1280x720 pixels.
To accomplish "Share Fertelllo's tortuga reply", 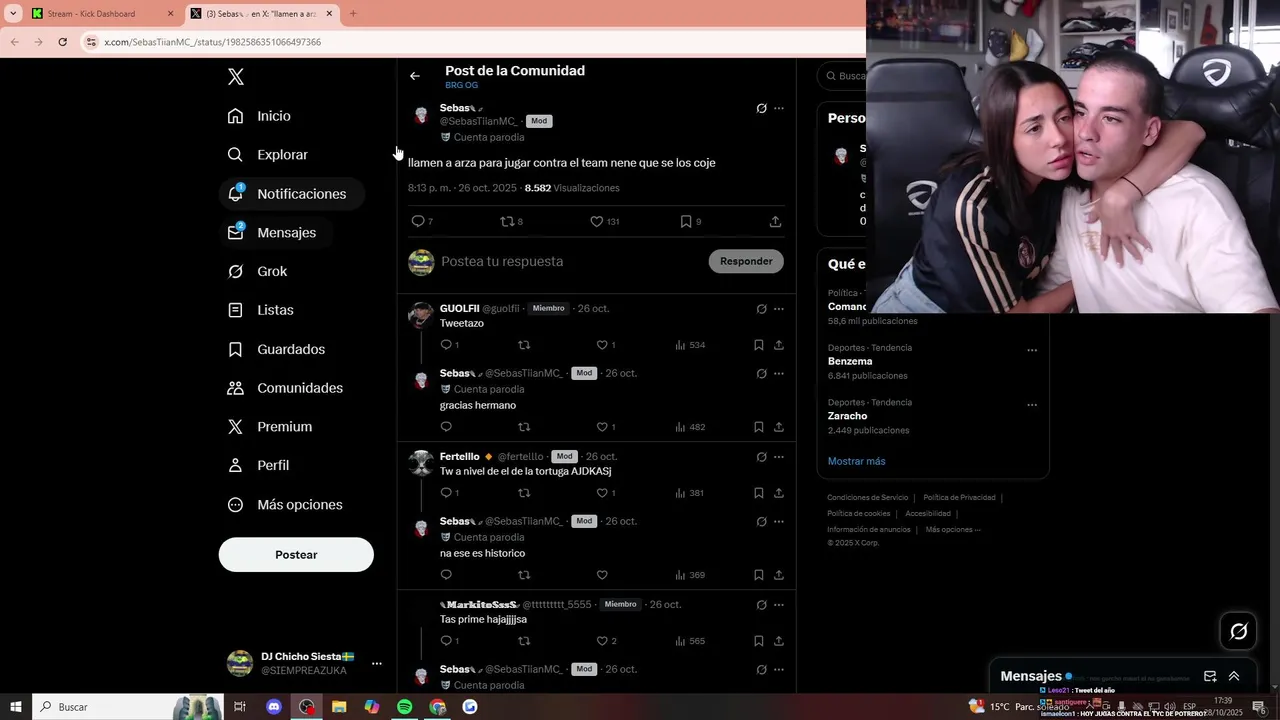I will point(778,493).
